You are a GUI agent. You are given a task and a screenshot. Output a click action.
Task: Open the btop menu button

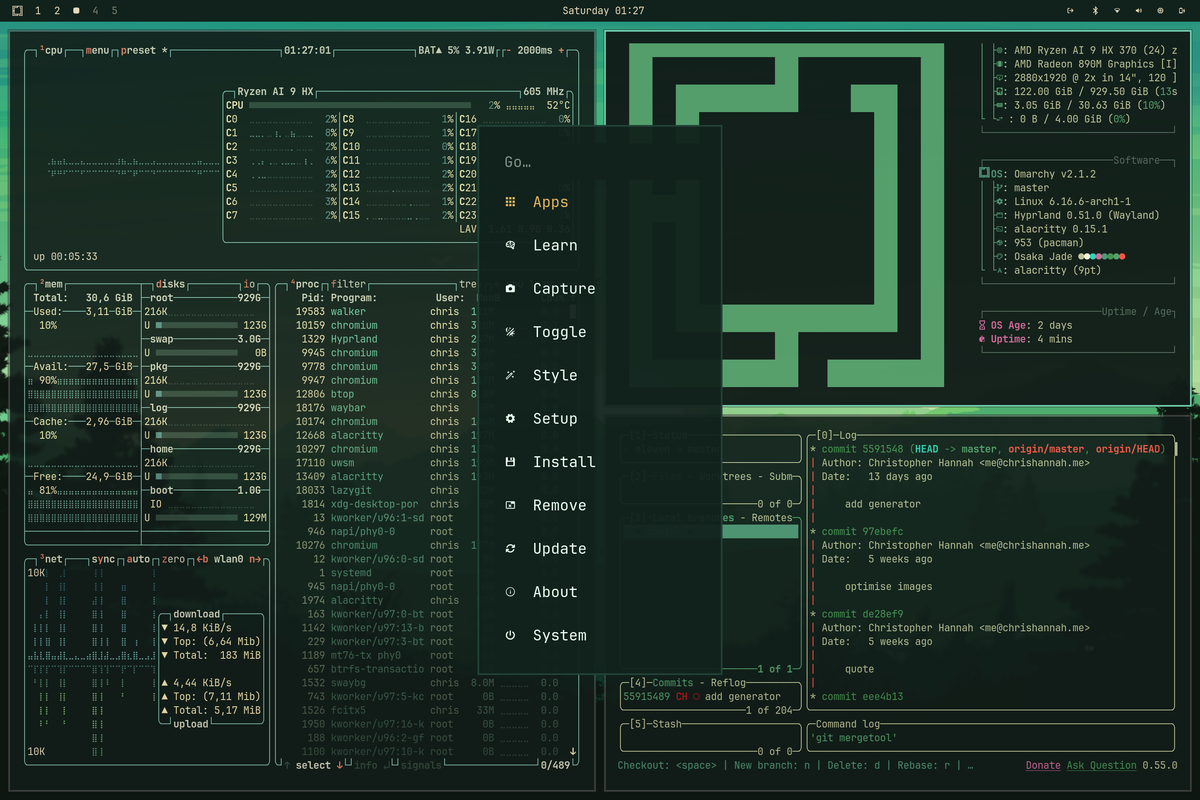[97, 50]
